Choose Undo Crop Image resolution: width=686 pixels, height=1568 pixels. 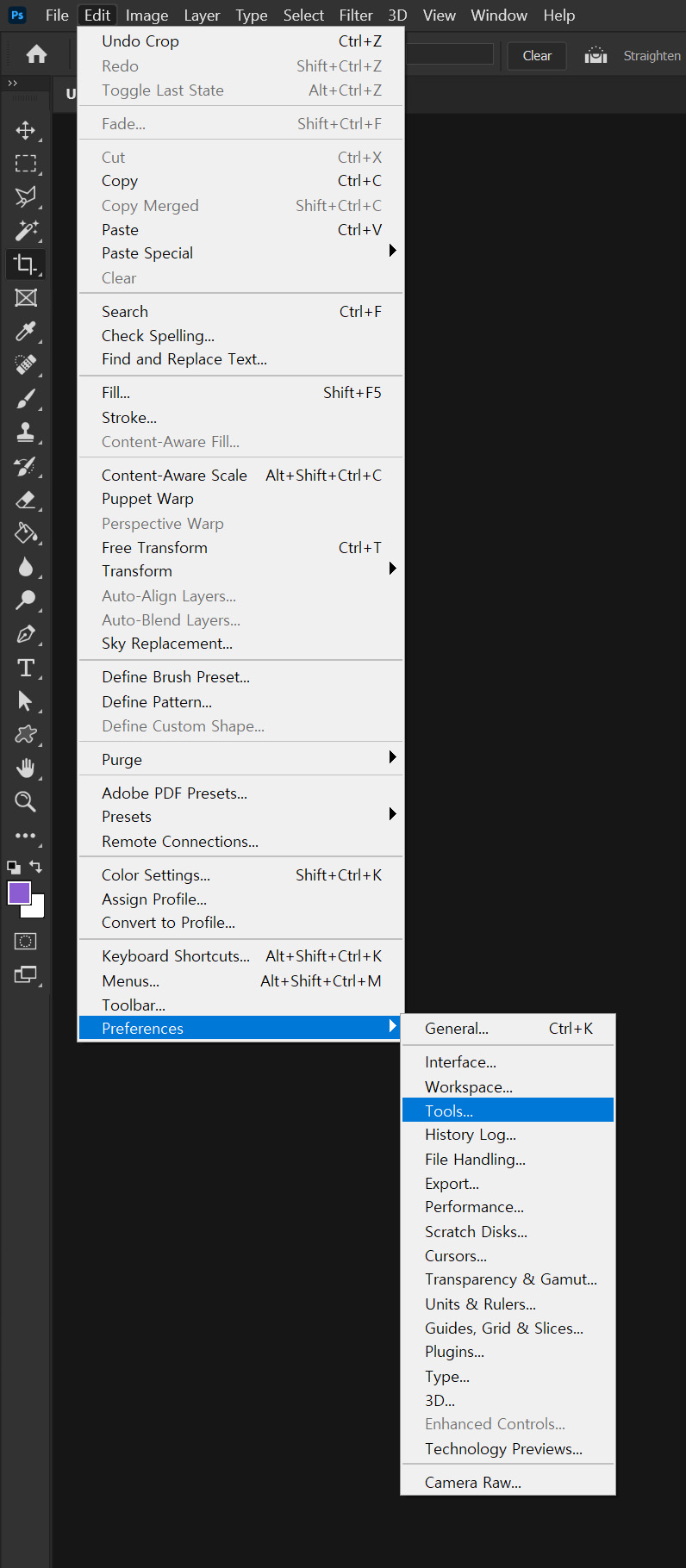point(240,41)
